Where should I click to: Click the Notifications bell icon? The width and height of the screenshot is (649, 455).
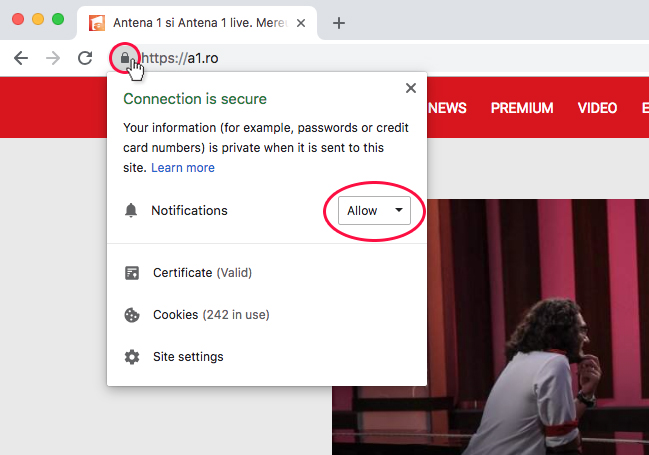point(131,211)
